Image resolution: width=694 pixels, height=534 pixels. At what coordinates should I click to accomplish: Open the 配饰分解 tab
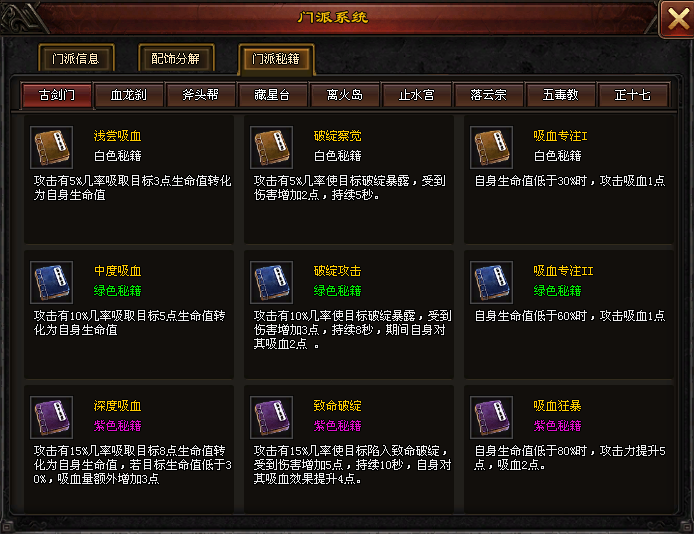(176, 58)
